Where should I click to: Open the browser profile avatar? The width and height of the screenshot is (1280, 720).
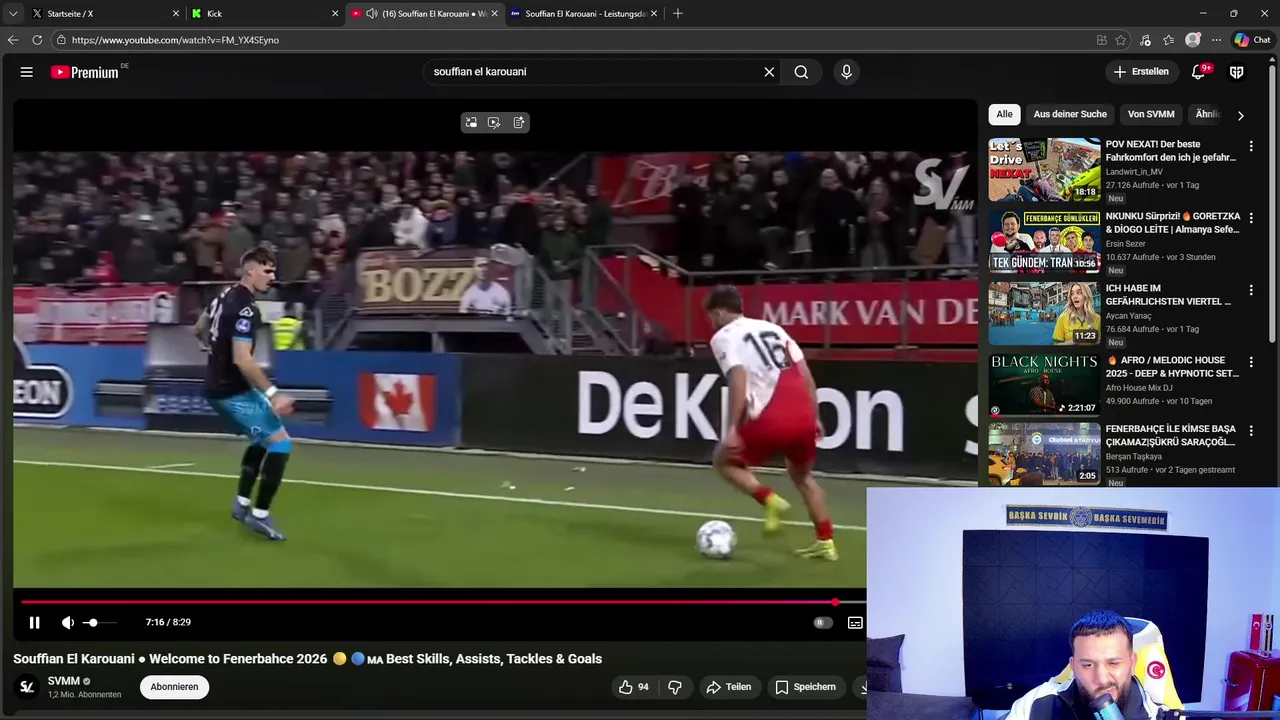[1192, 40]
